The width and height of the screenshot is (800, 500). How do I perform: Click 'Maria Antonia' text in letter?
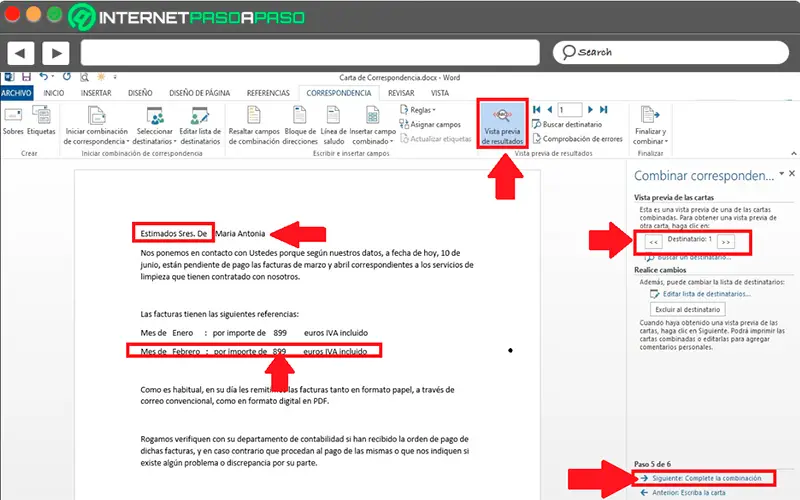tap(240, 234)
